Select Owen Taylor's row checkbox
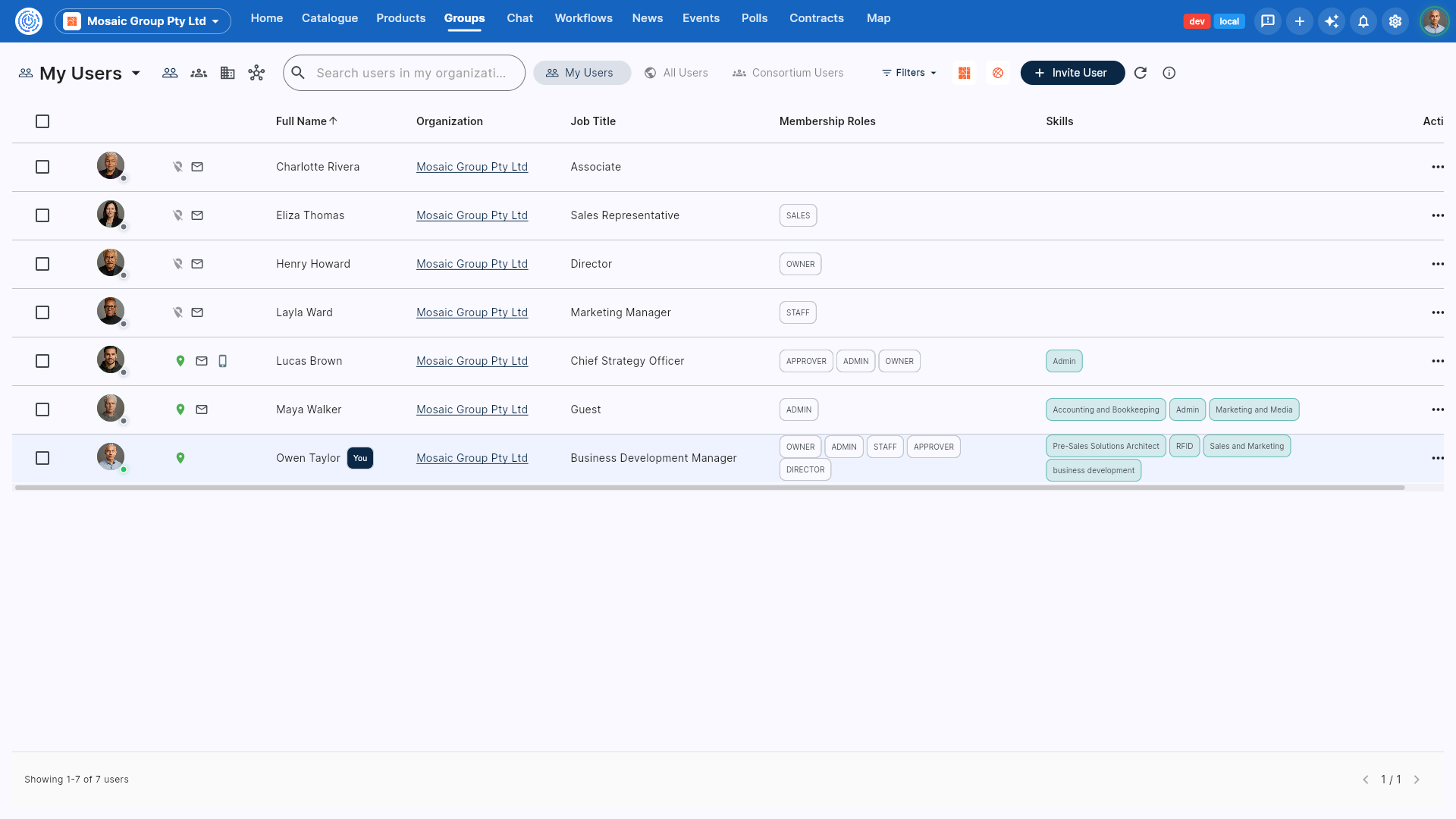The height and width of the screenshot is (819, 1456). point(42,458)
